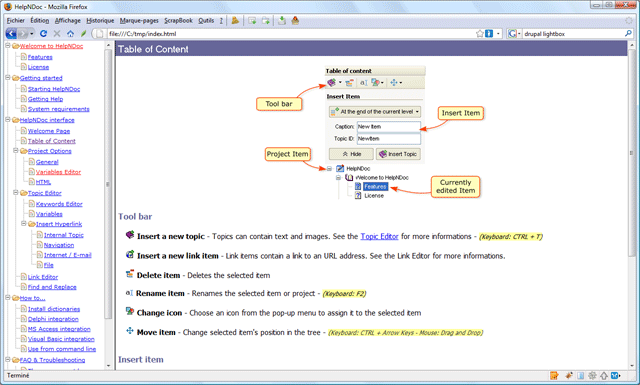Viewport: 640px width, 385px height.
Task: Open the Keywords Editor link
Action: click(59, 204)
